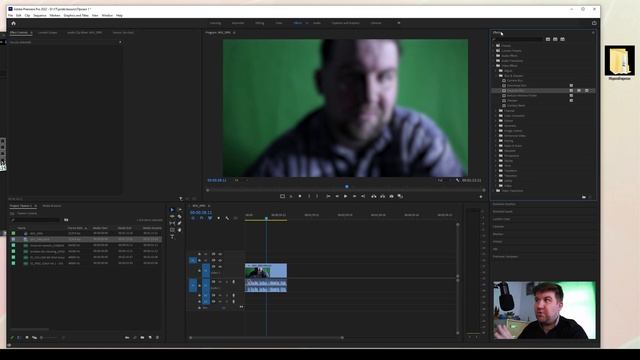The width and height of the screenshot is (640, 360).
Task: Click Export Frame camera icon
Action: point(391,196)
